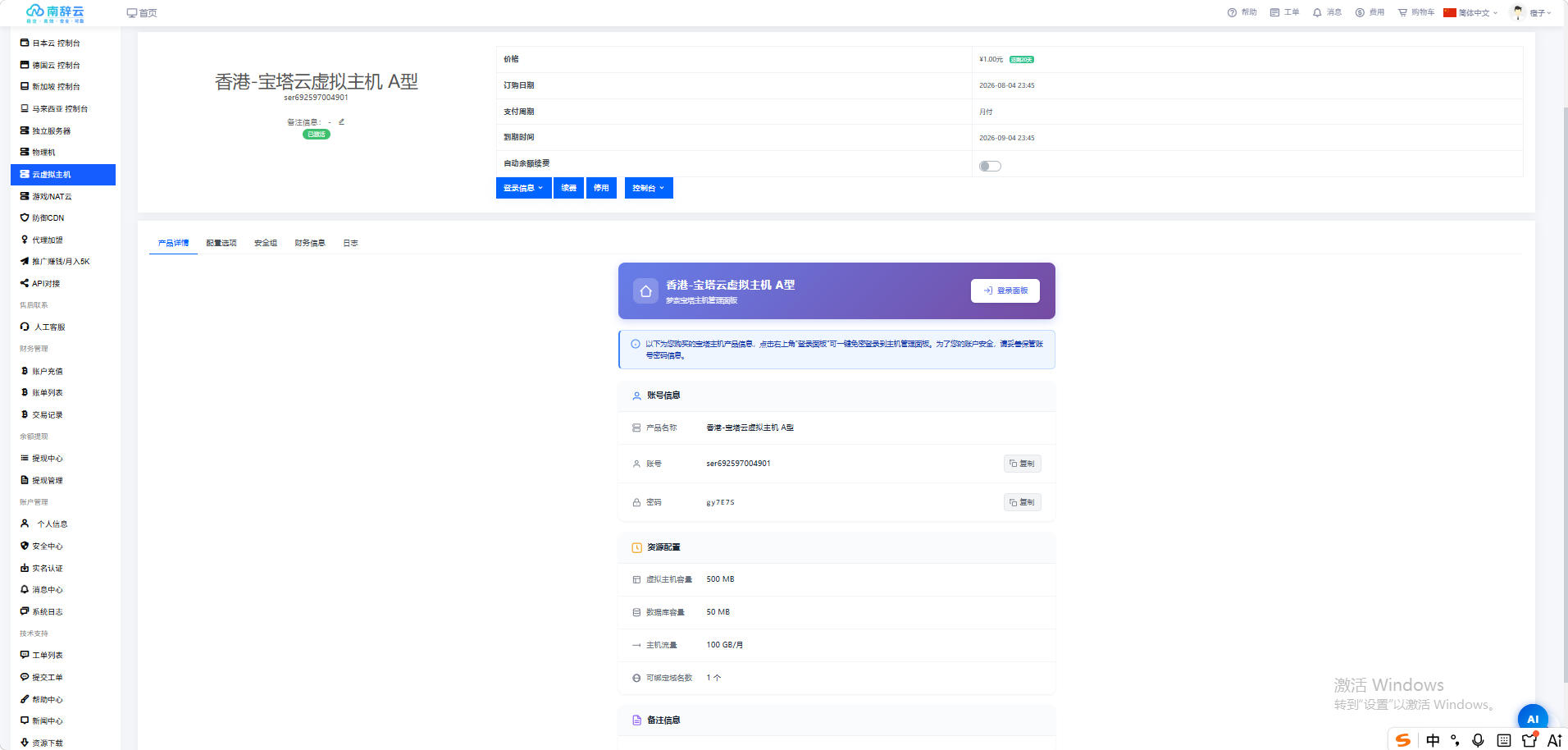The image size is (1568, 750).
Task: Open the IME soft keyboard icon
Action: click(x=1504, y=740)
